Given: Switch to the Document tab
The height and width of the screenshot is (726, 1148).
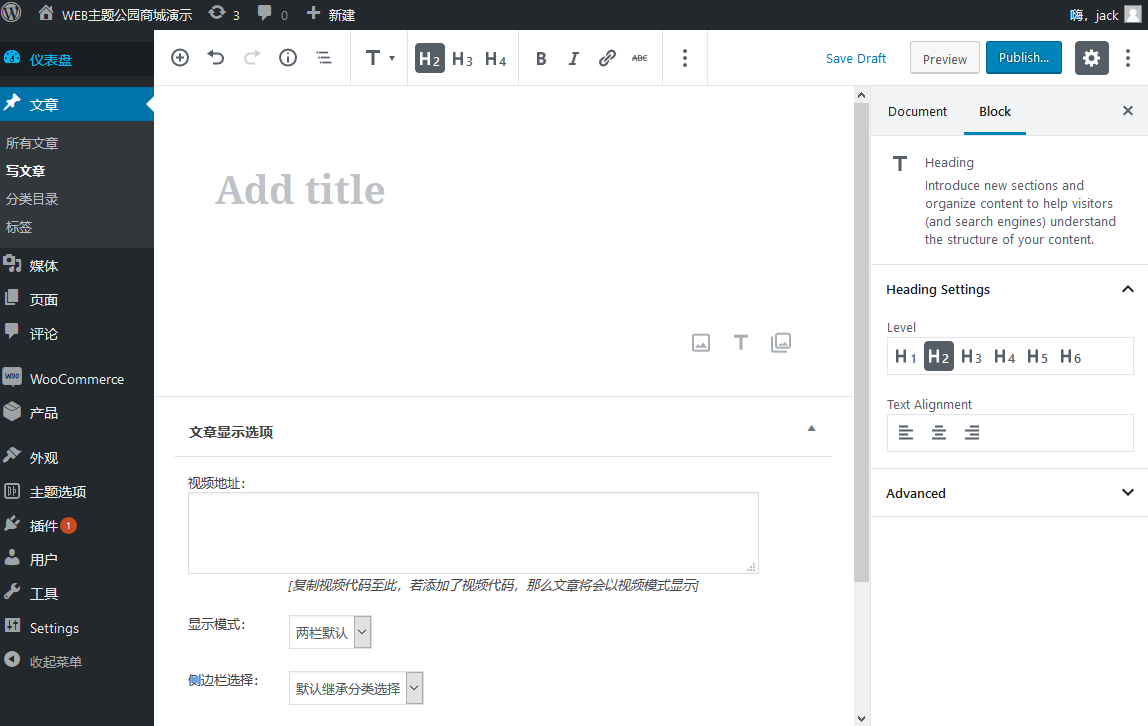Looking at the screenshot, I should [x=916, y=111].
